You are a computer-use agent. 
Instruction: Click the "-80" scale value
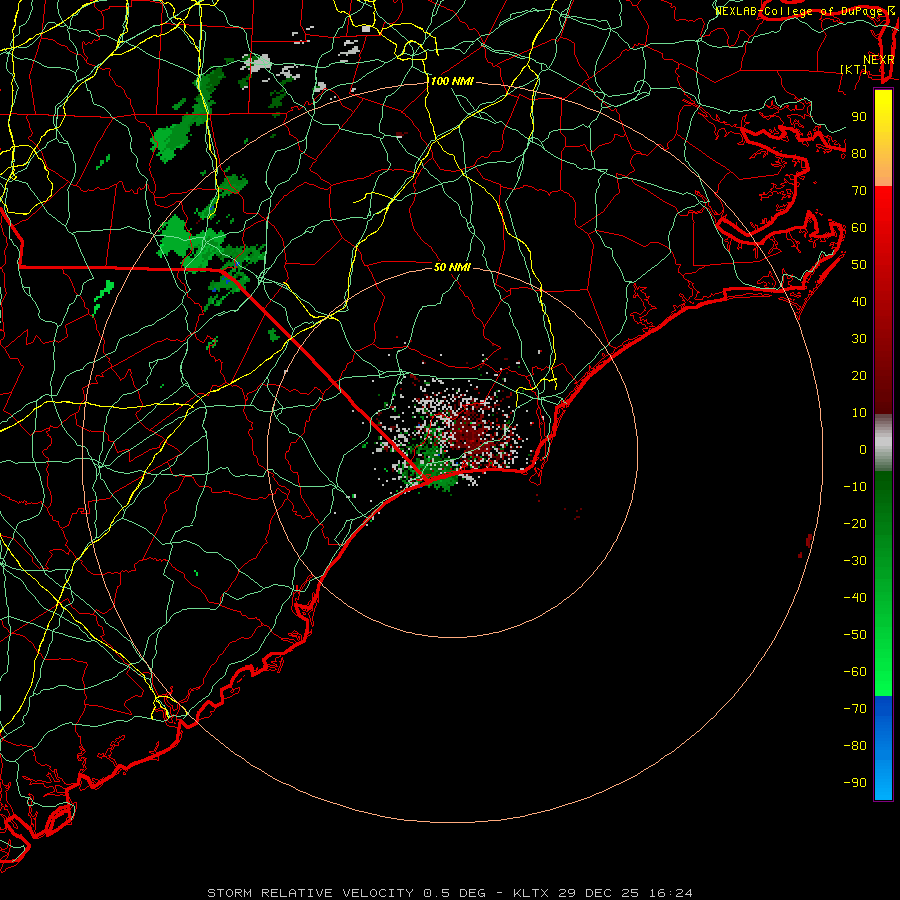[855, 746]
